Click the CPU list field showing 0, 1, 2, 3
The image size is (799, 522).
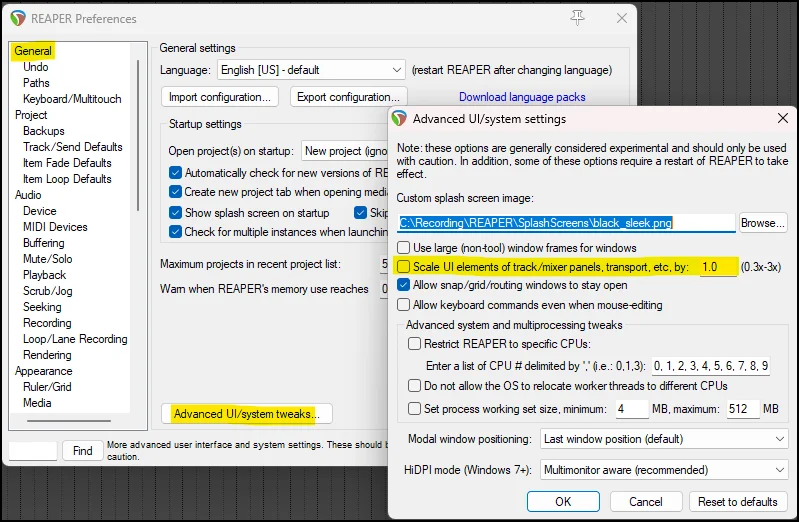[x=711, y=366]
